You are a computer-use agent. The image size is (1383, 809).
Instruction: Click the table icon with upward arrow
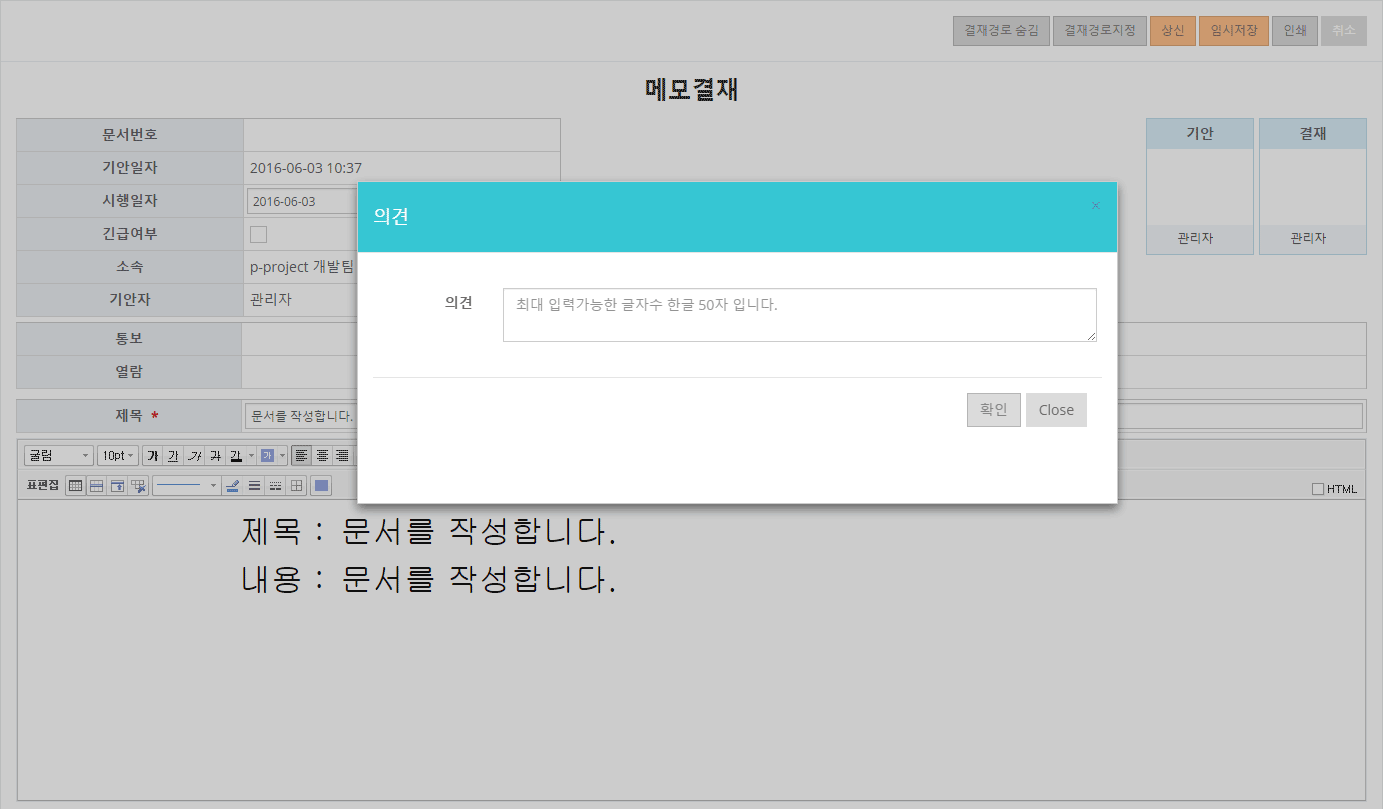[x=117, y=486]
